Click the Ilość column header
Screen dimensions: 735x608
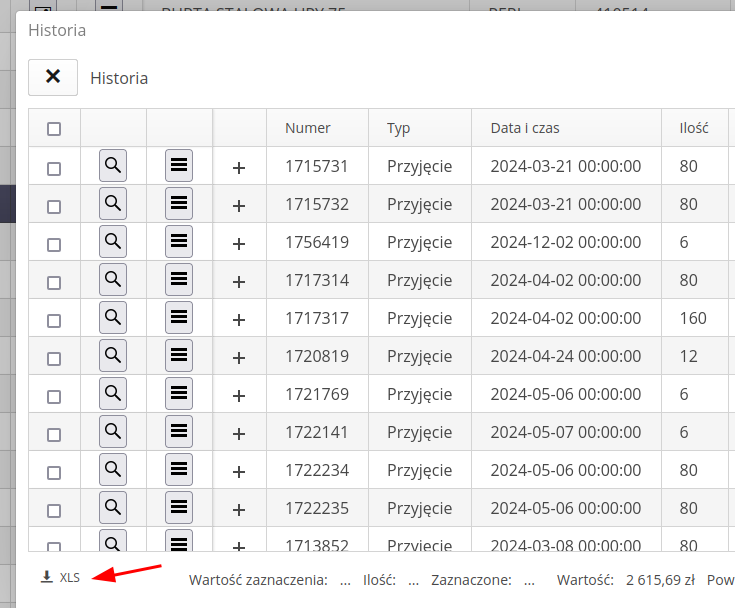[694, 128]
